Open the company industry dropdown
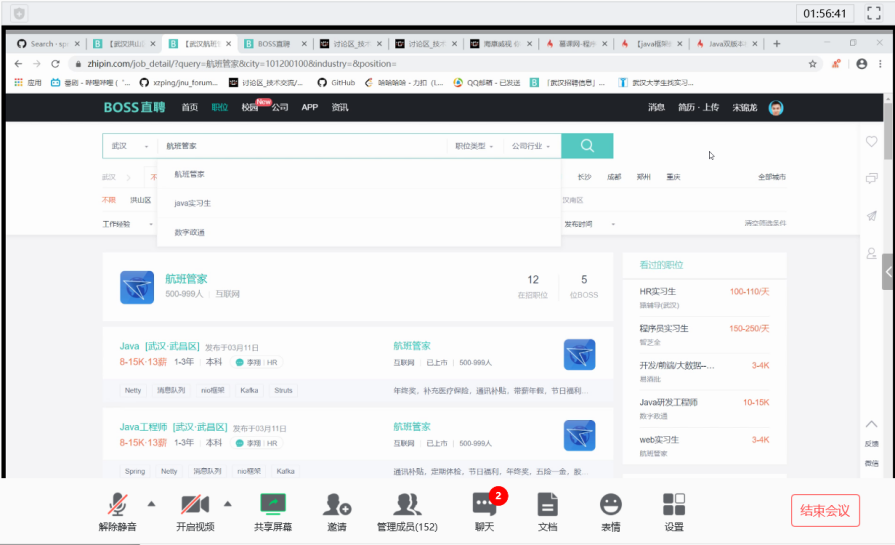 531,146
